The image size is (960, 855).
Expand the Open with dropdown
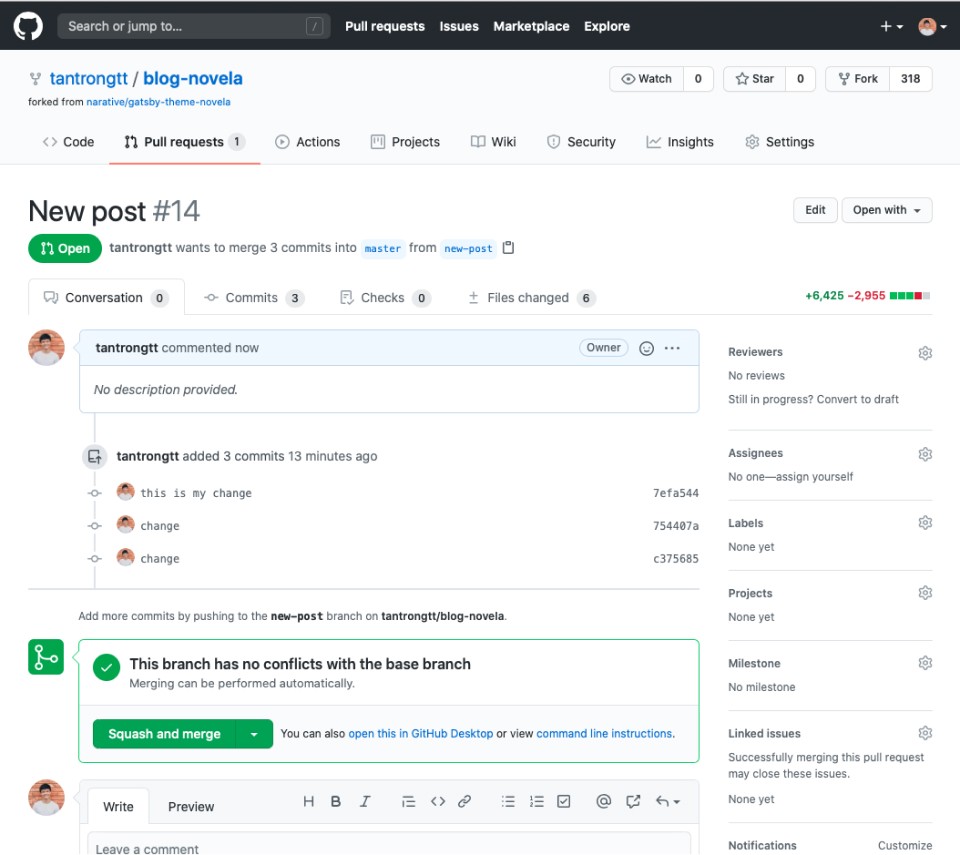pos(887,210)
